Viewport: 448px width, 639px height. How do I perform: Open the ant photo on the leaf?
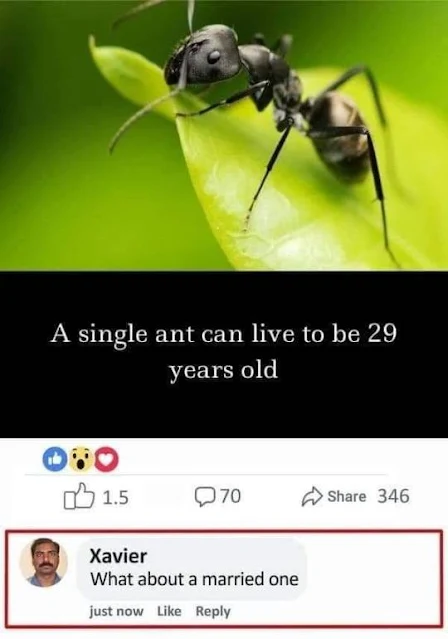224,135
